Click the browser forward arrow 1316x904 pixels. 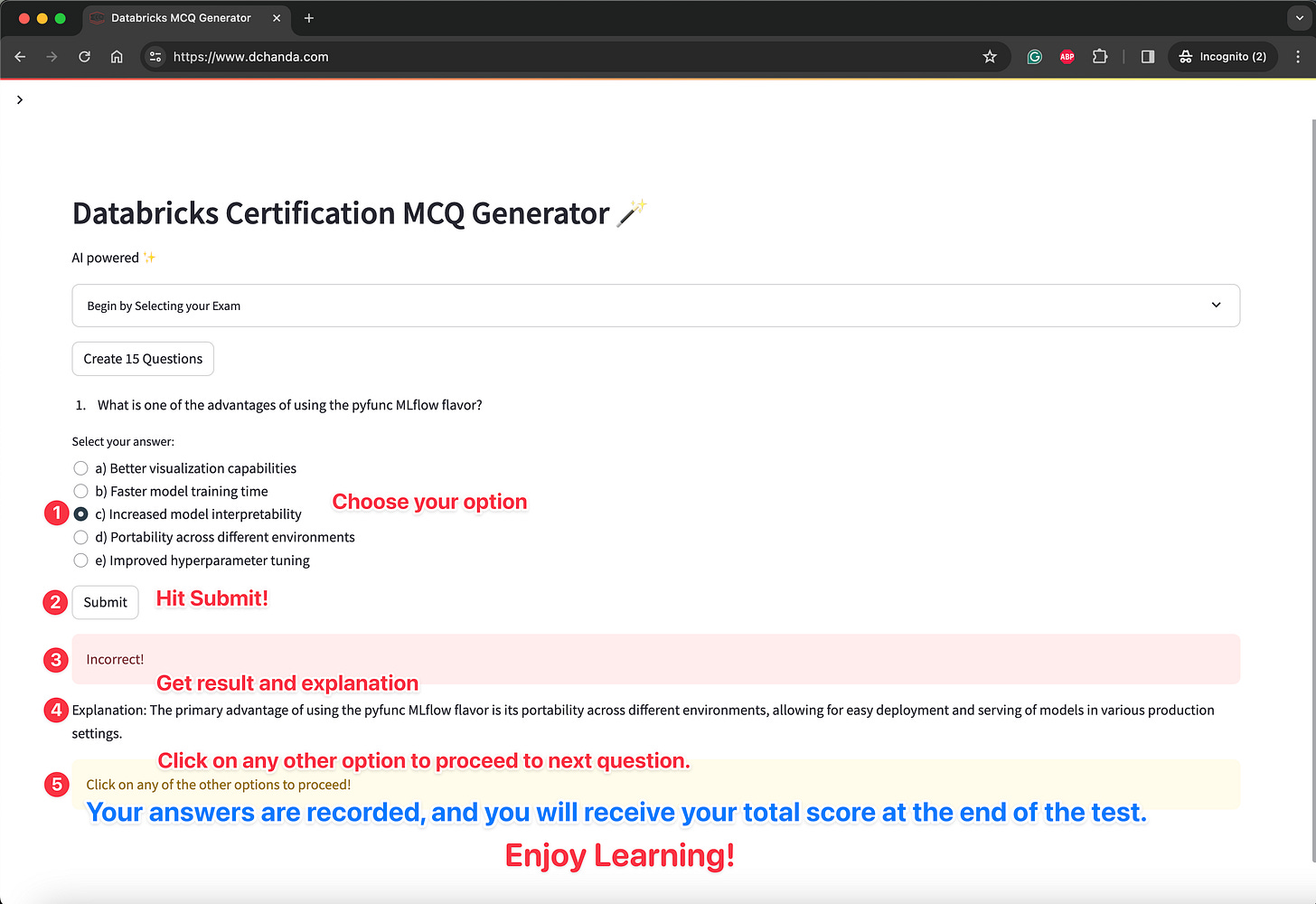tap(52, 56)
